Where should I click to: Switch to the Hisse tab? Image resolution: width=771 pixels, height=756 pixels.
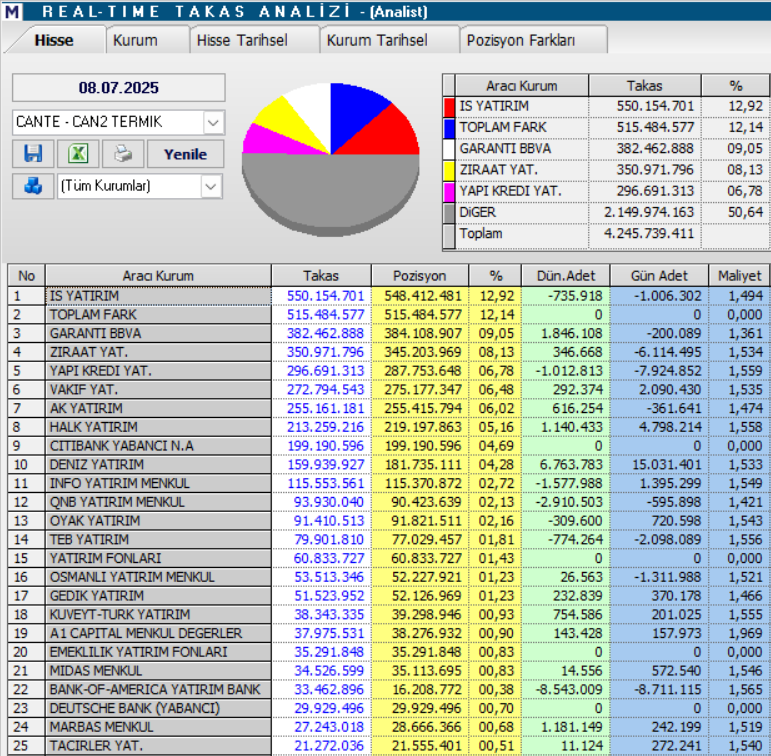coord(54,40)
